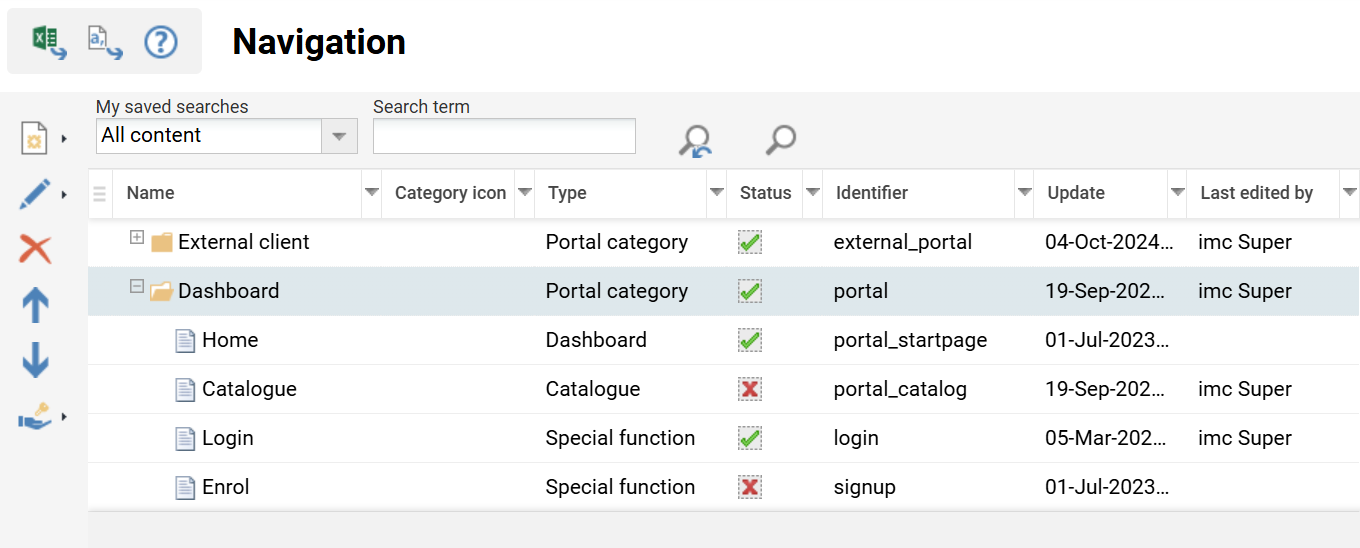This screenshot has height=548, width=1360.
Task: Open the Last edited by column dropdown
Action: pyautogui.click(x=1349, y=192)
